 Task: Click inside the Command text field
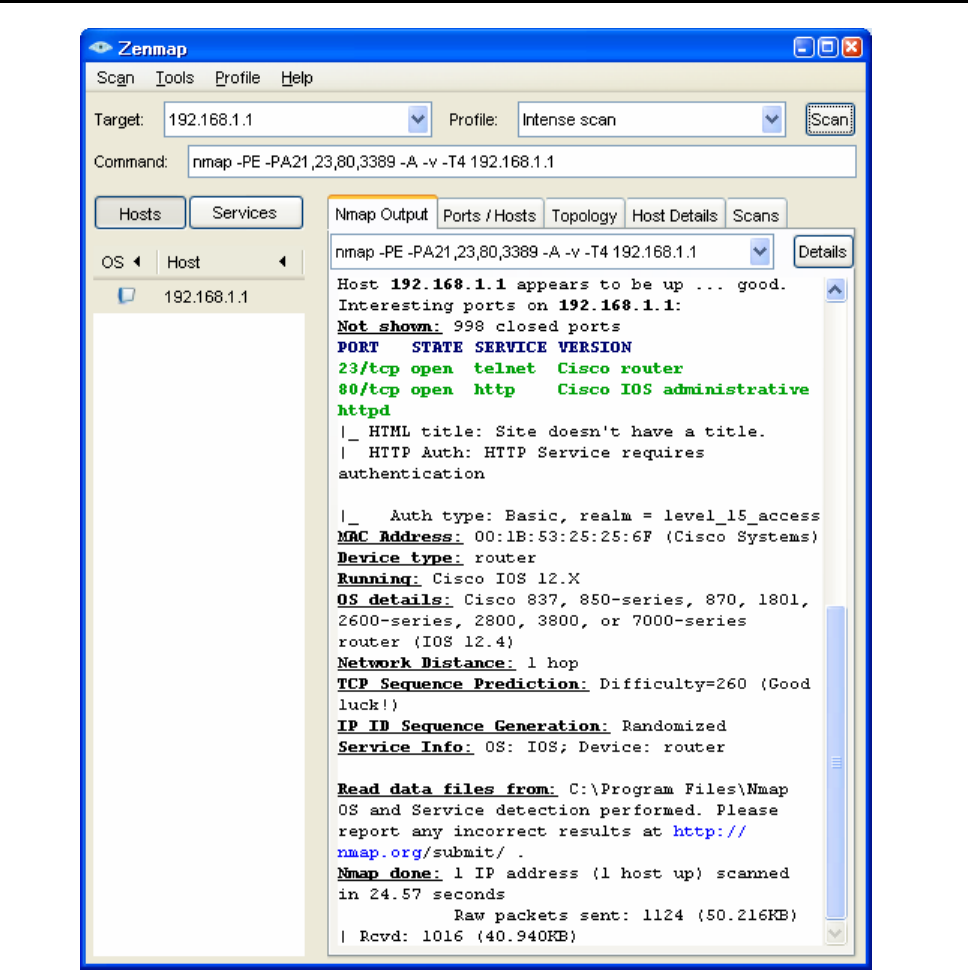tap(522, 162)
